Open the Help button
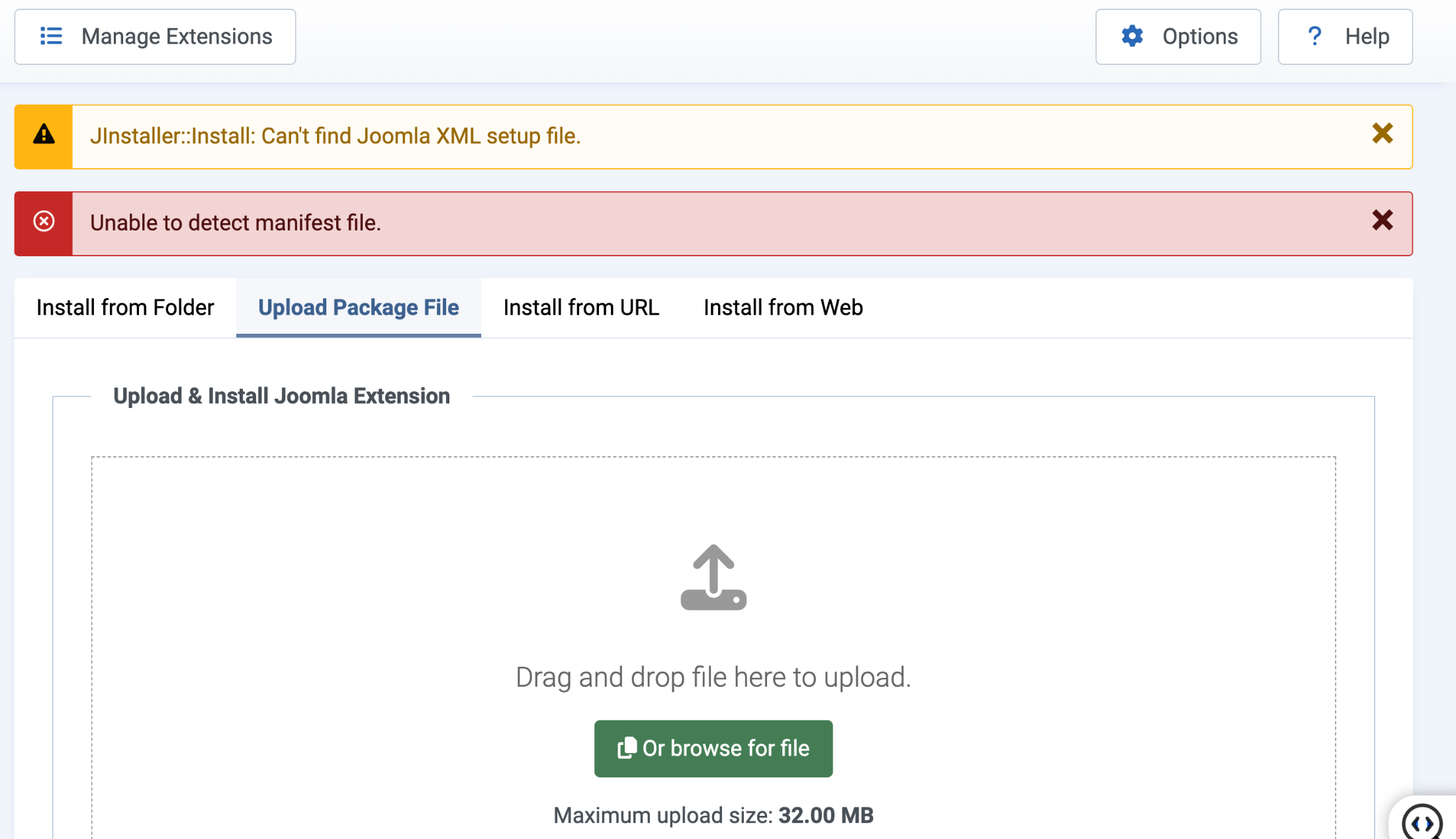 pos(1345,37)
